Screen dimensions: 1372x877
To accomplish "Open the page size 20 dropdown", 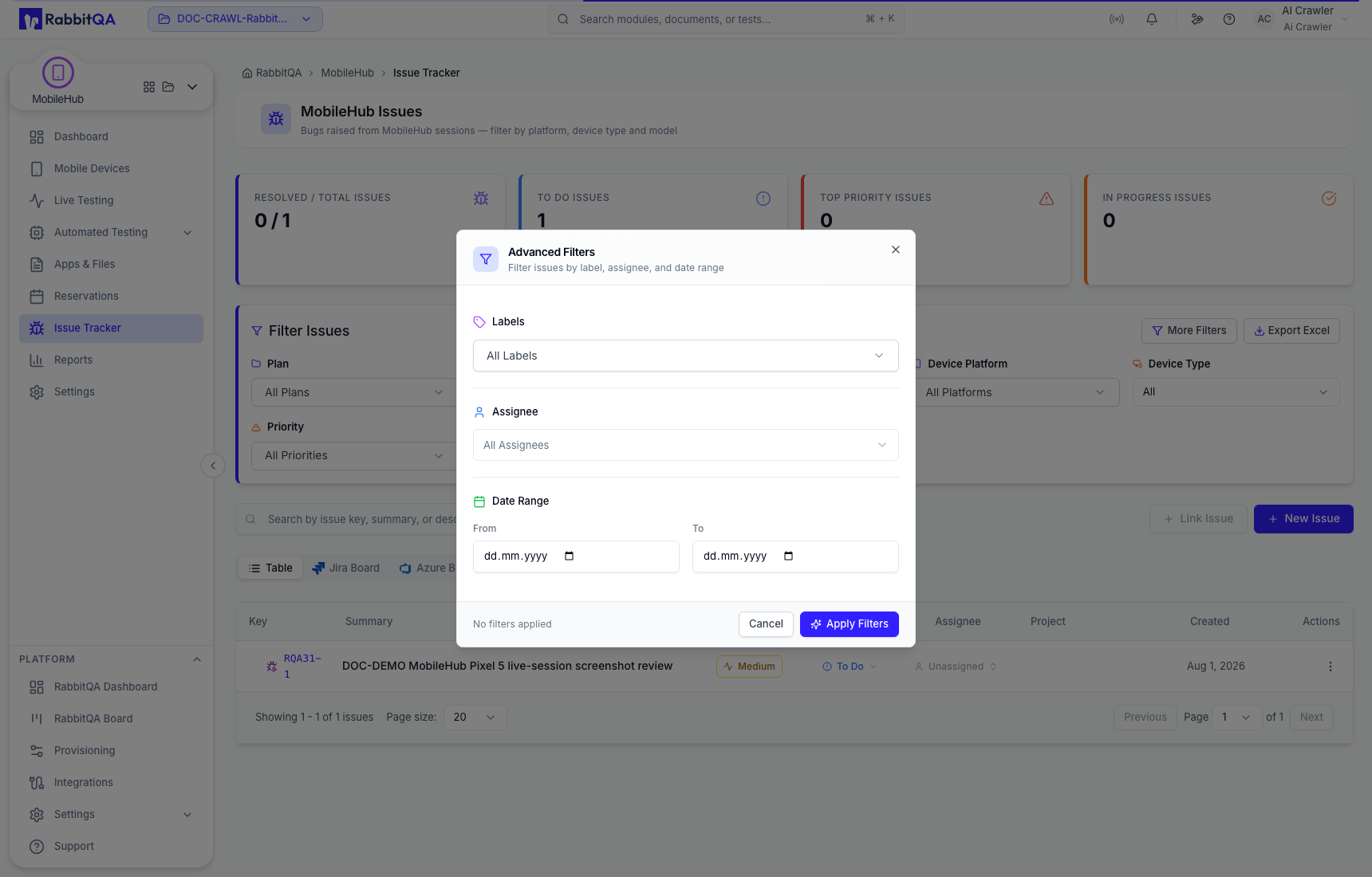I will point(475,718).
